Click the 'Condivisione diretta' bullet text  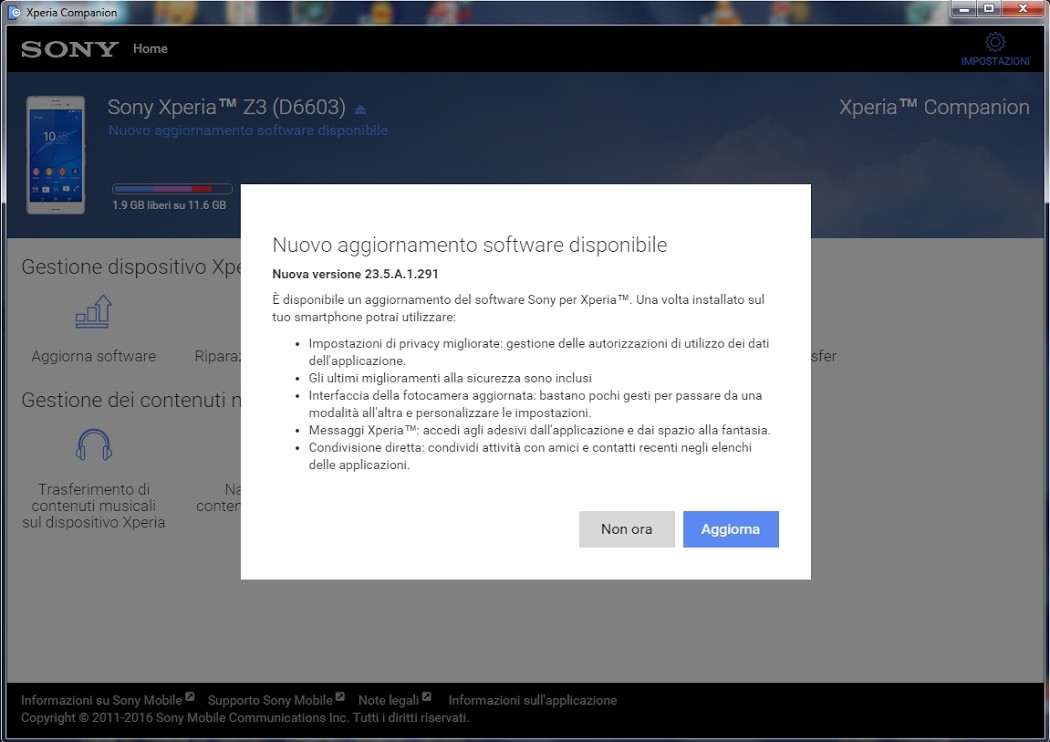(530, 456)
